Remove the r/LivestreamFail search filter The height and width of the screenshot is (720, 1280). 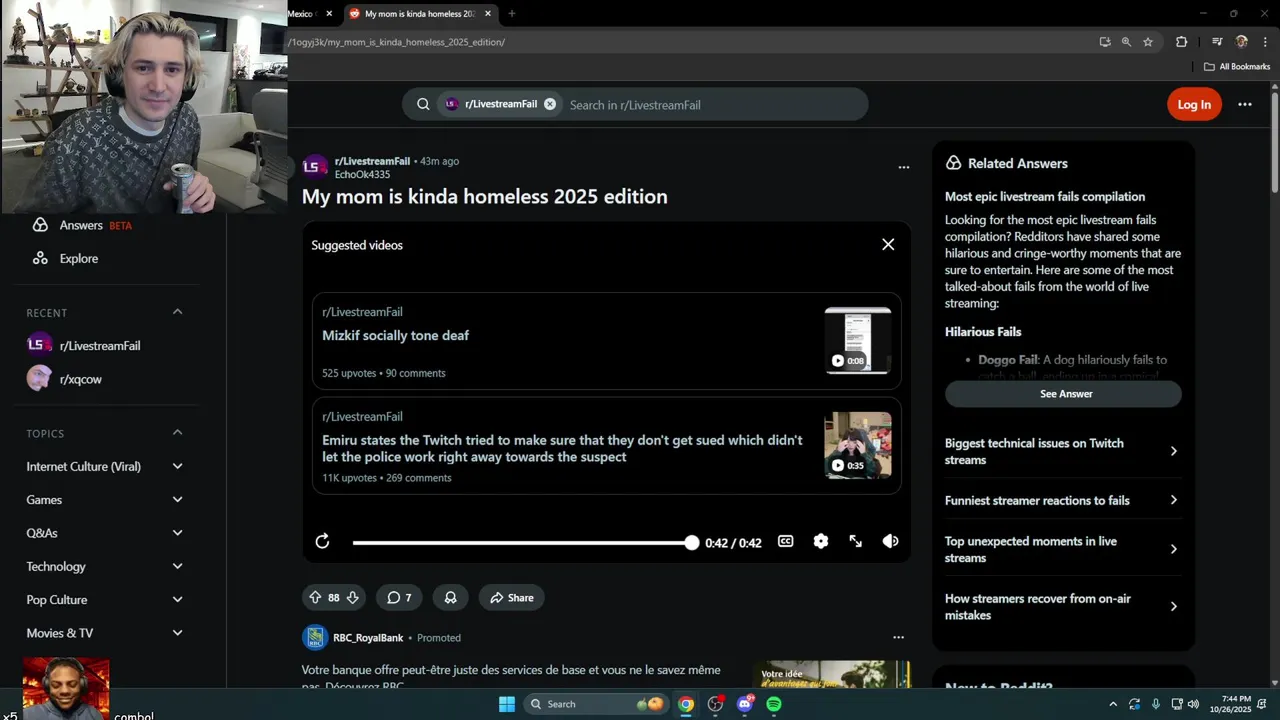[550, 104]
